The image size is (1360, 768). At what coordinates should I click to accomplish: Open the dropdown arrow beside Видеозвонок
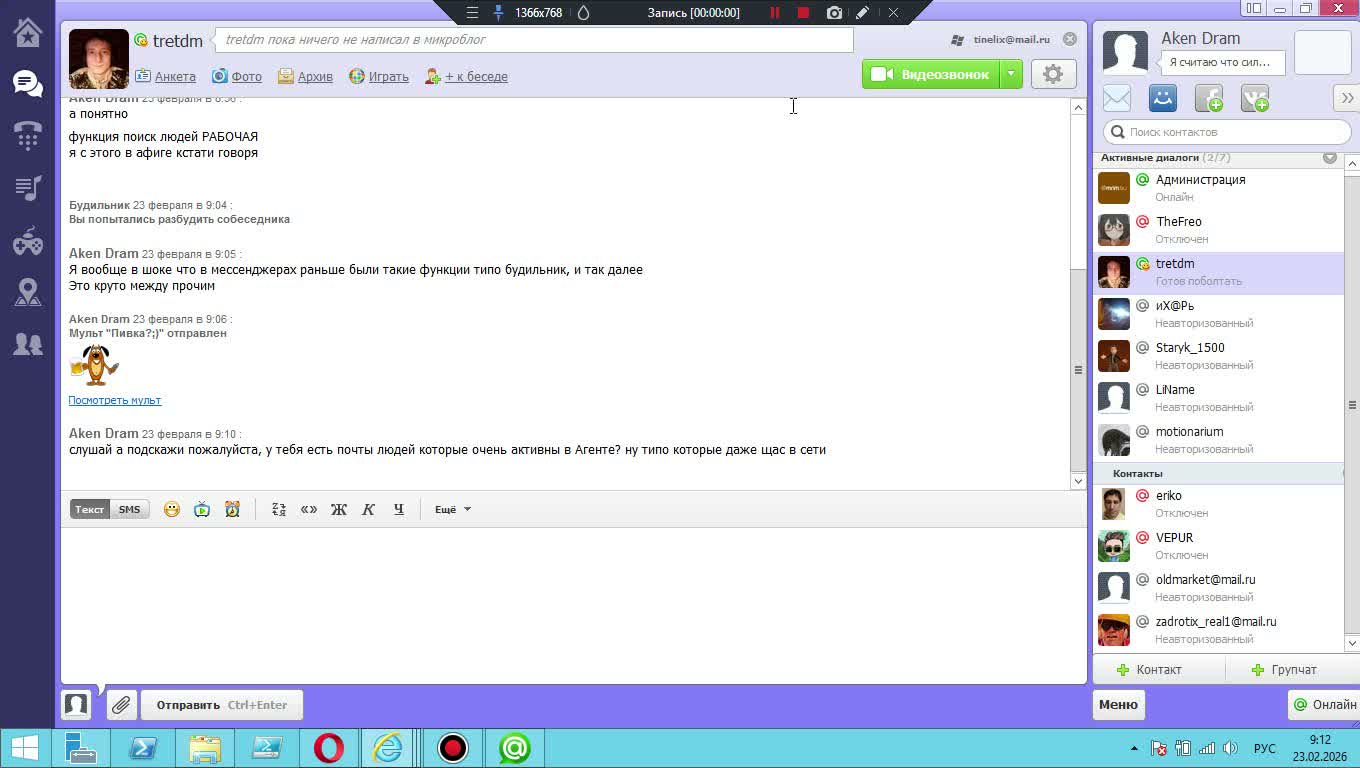tap(1011, 74)
